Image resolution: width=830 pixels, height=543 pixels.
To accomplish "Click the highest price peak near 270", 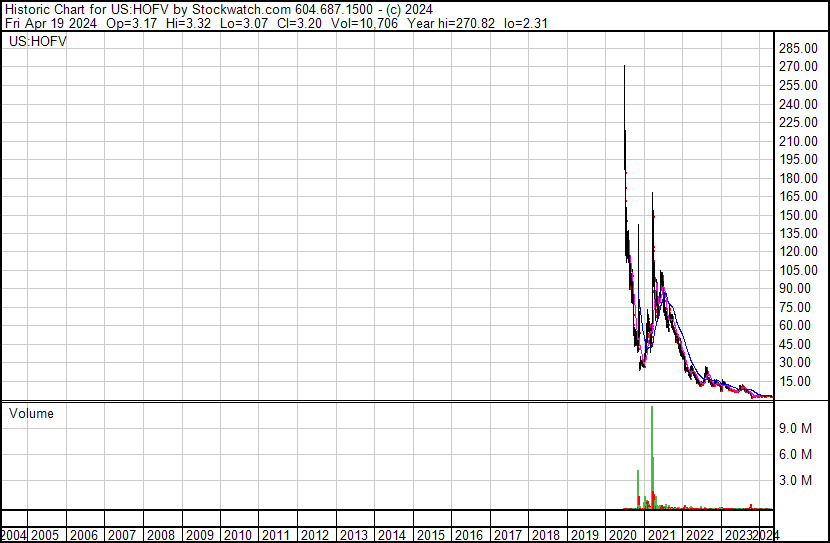I will click(x=625, y=70).
